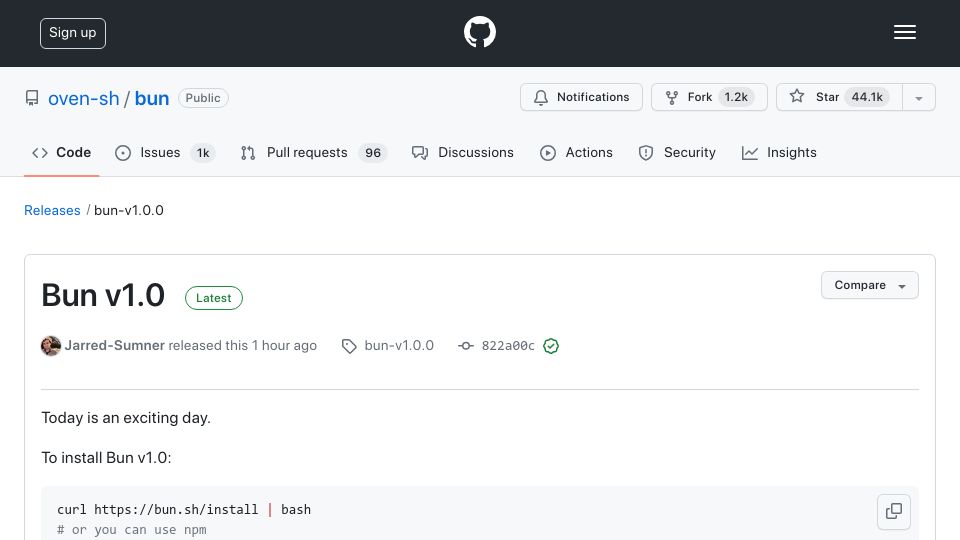Image resolution: width=960 pixels, height=540 pixels.
Task: Open the Compare dropdown
Action: [x=869, y=285]
